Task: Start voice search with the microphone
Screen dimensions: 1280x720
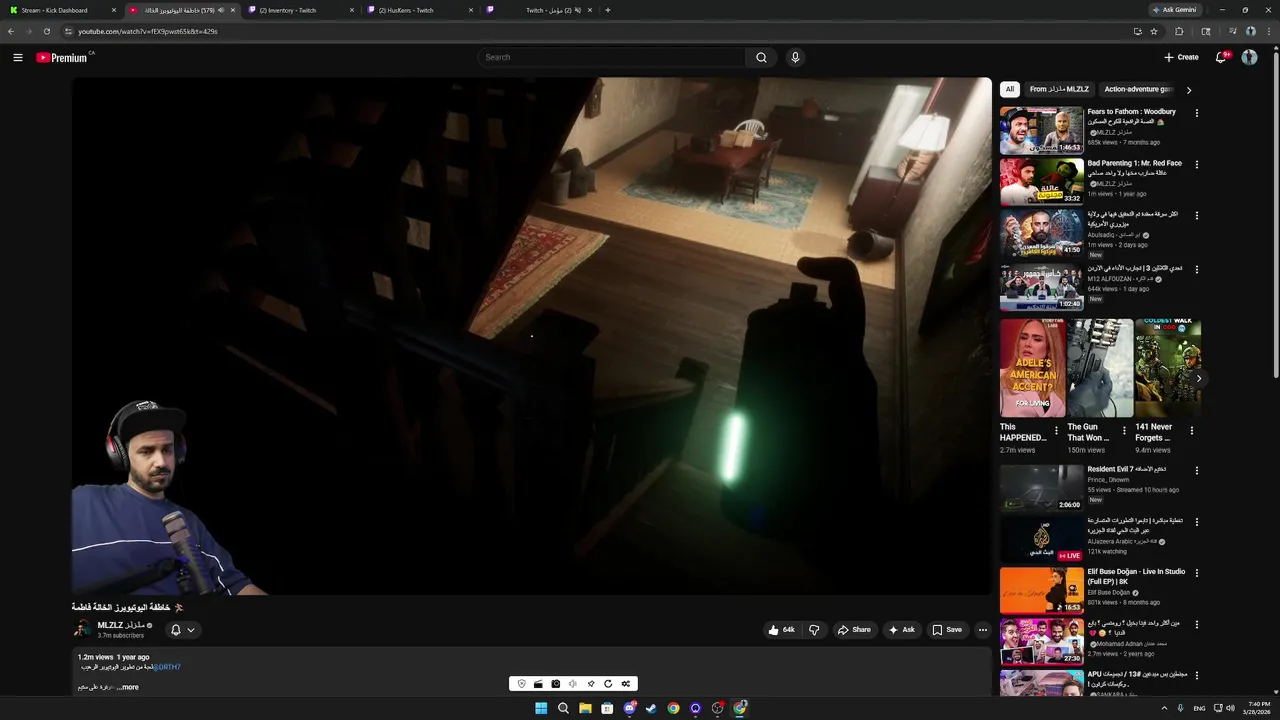Action: 795,57
